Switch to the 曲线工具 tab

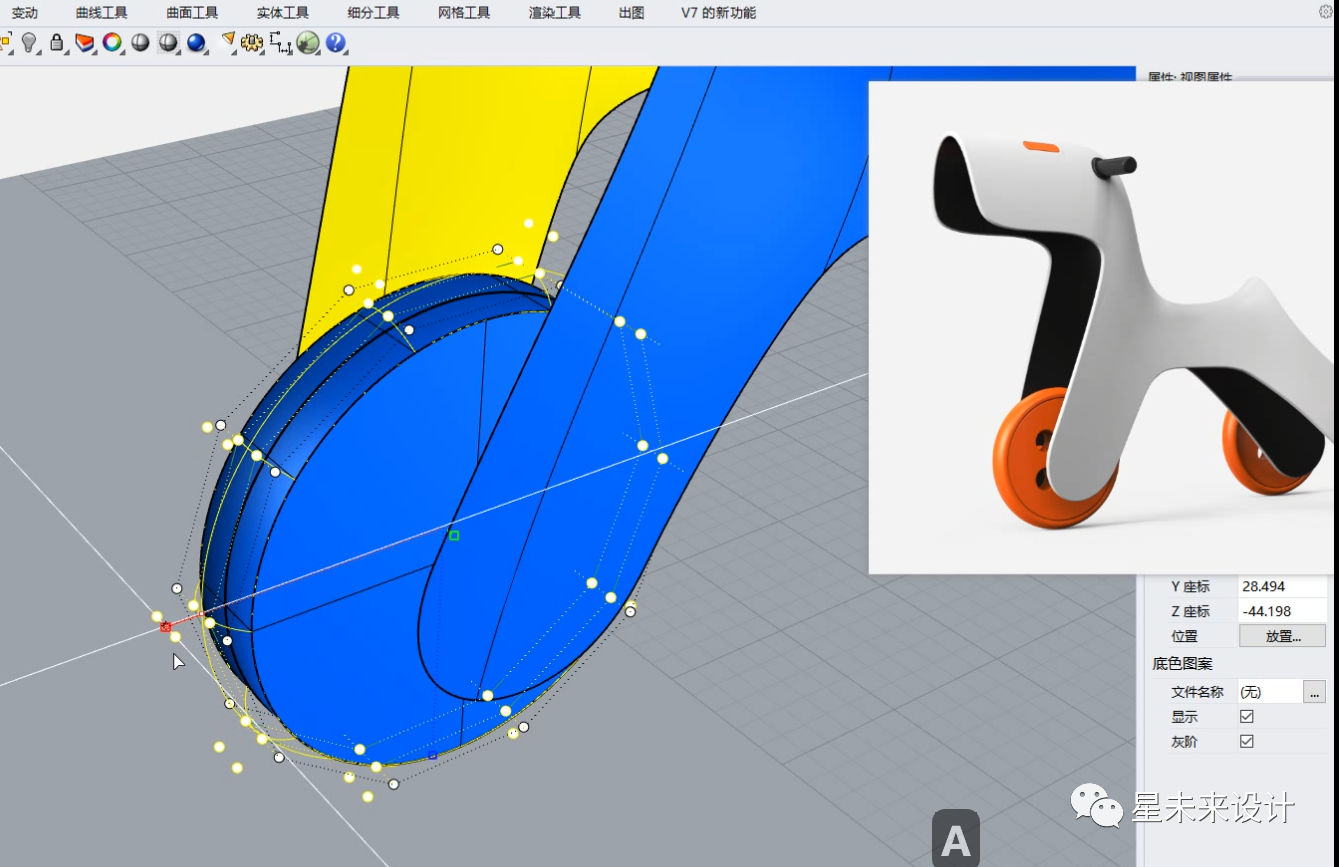[102, 13]
